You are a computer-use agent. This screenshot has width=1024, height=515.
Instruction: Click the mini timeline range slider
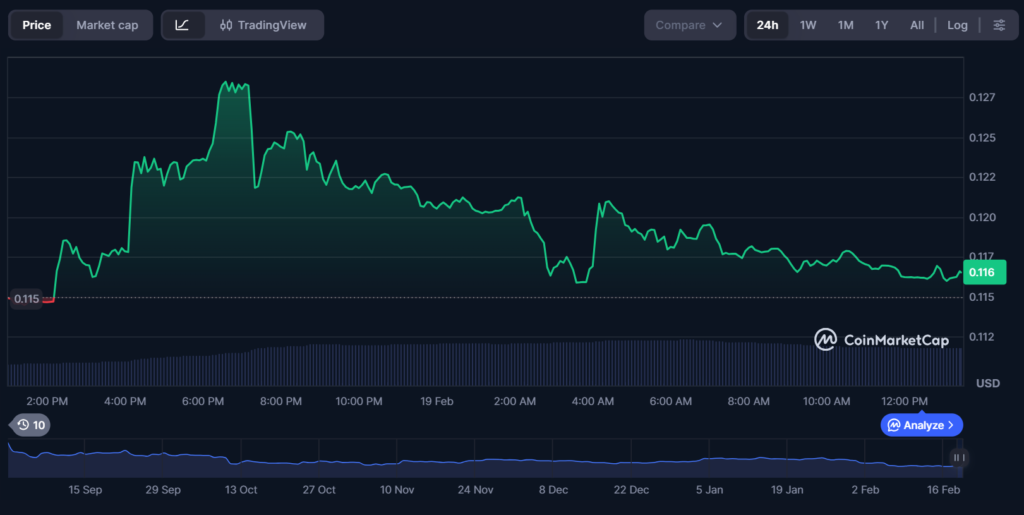click(x=480, y=460)
